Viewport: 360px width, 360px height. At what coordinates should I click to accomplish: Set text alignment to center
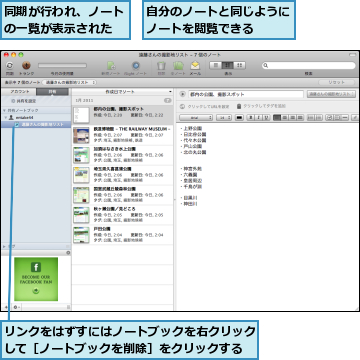pyautogui.click(x=284, y=117)
